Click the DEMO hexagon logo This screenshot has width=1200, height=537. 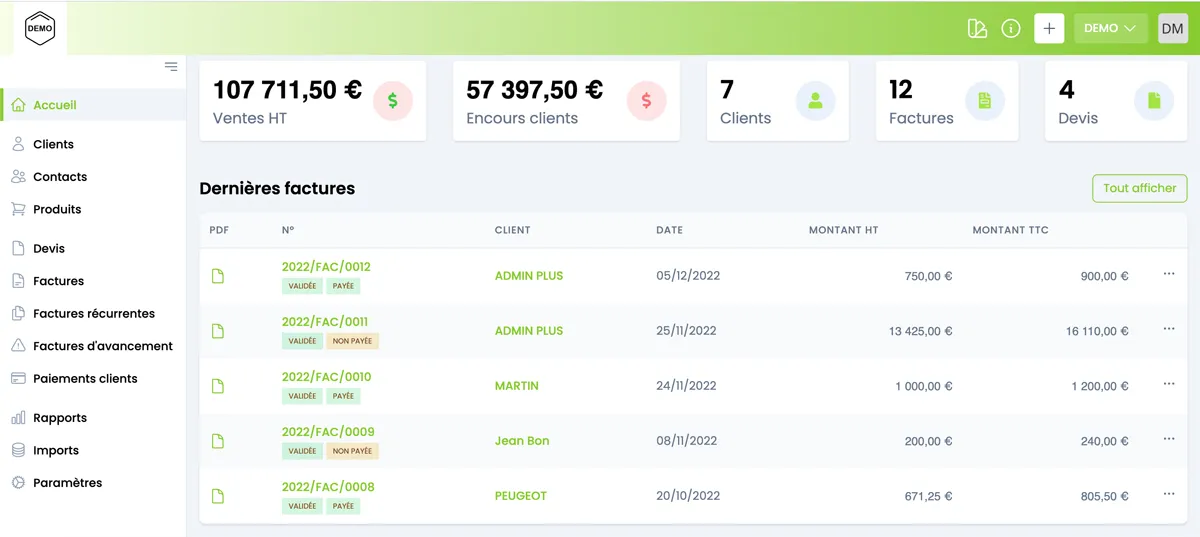40,29
